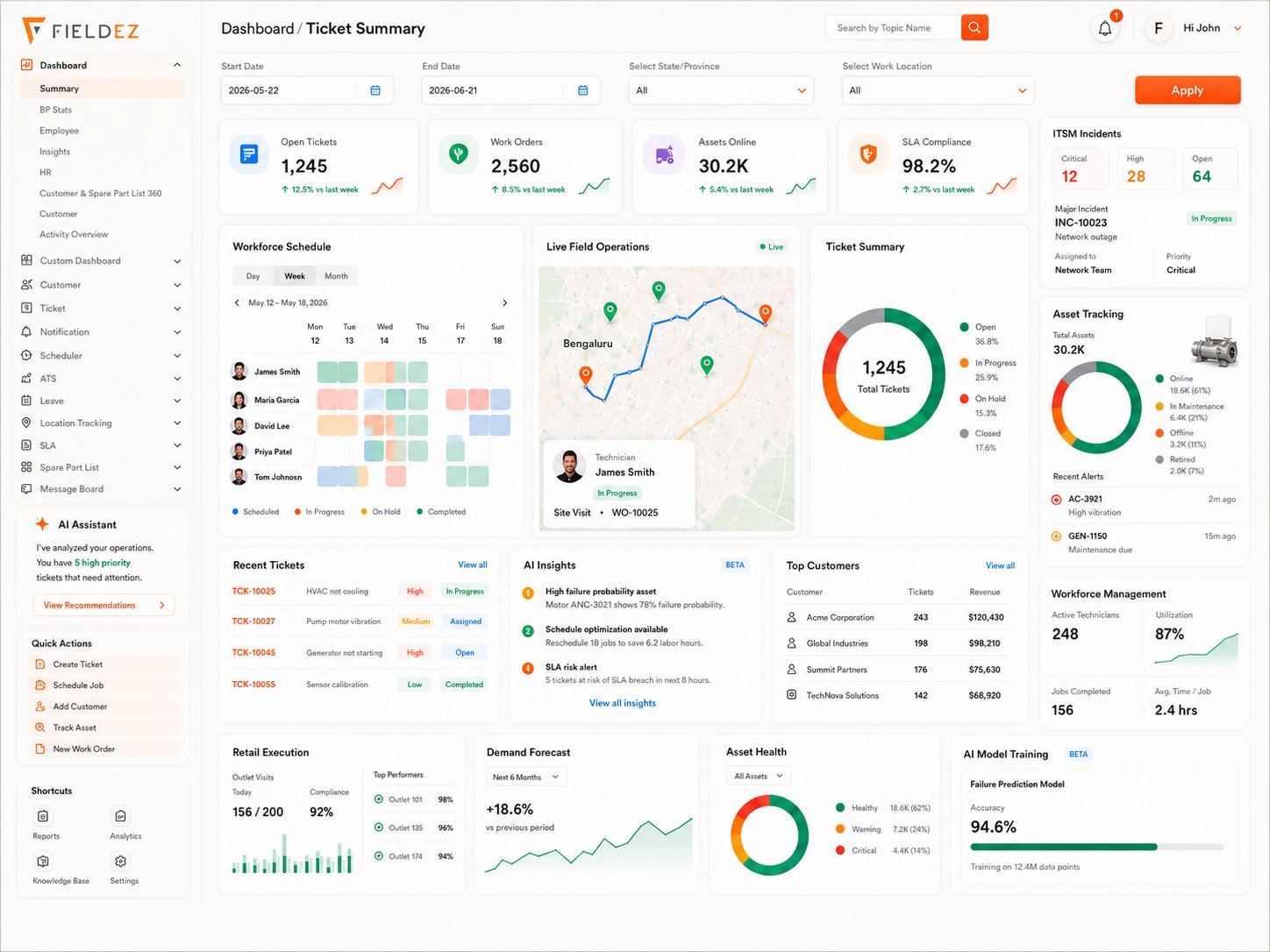The width and height of the screenshot is (1270, 952).
Task: Switch Workforce Schedule to Month view
Action: [336, 276]
